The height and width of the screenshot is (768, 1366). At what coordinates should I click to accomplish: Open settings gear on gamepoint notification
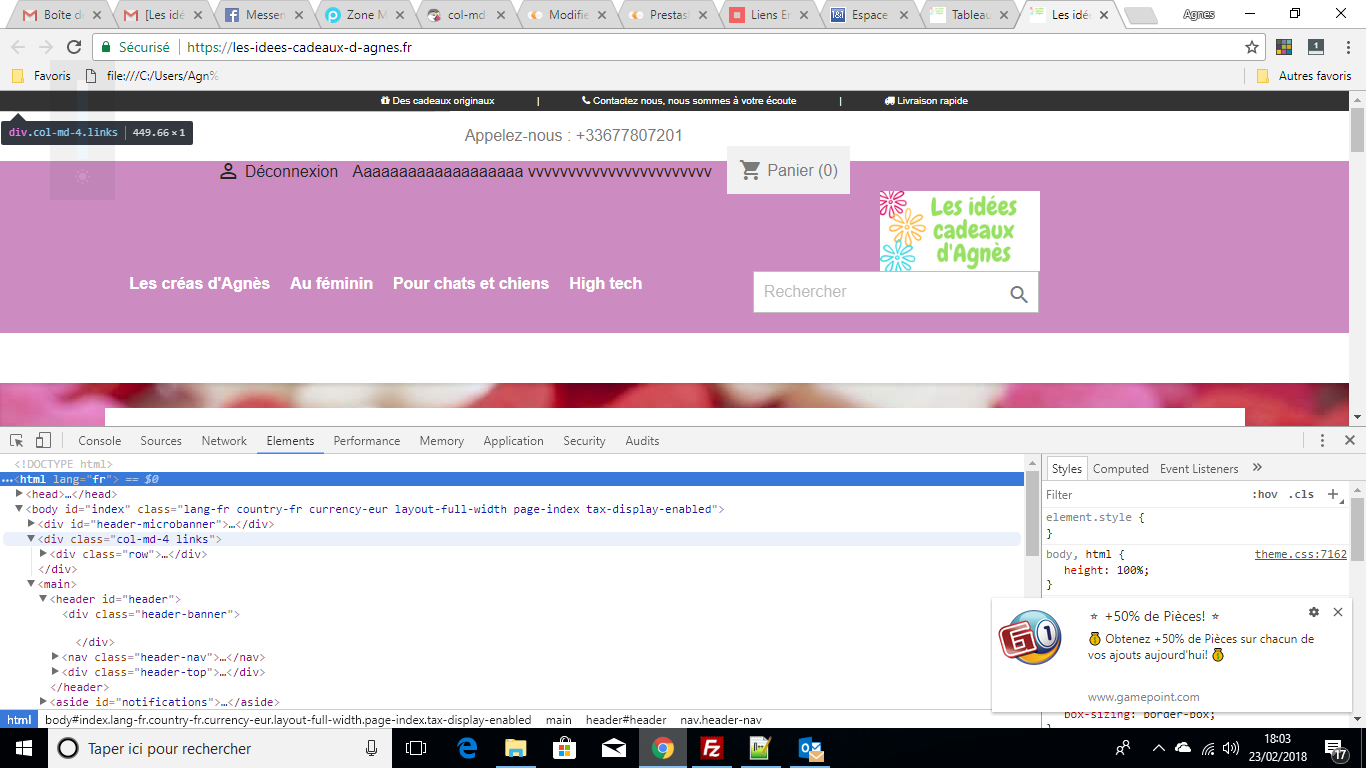pyautogui.click(x=1314, y=612)
